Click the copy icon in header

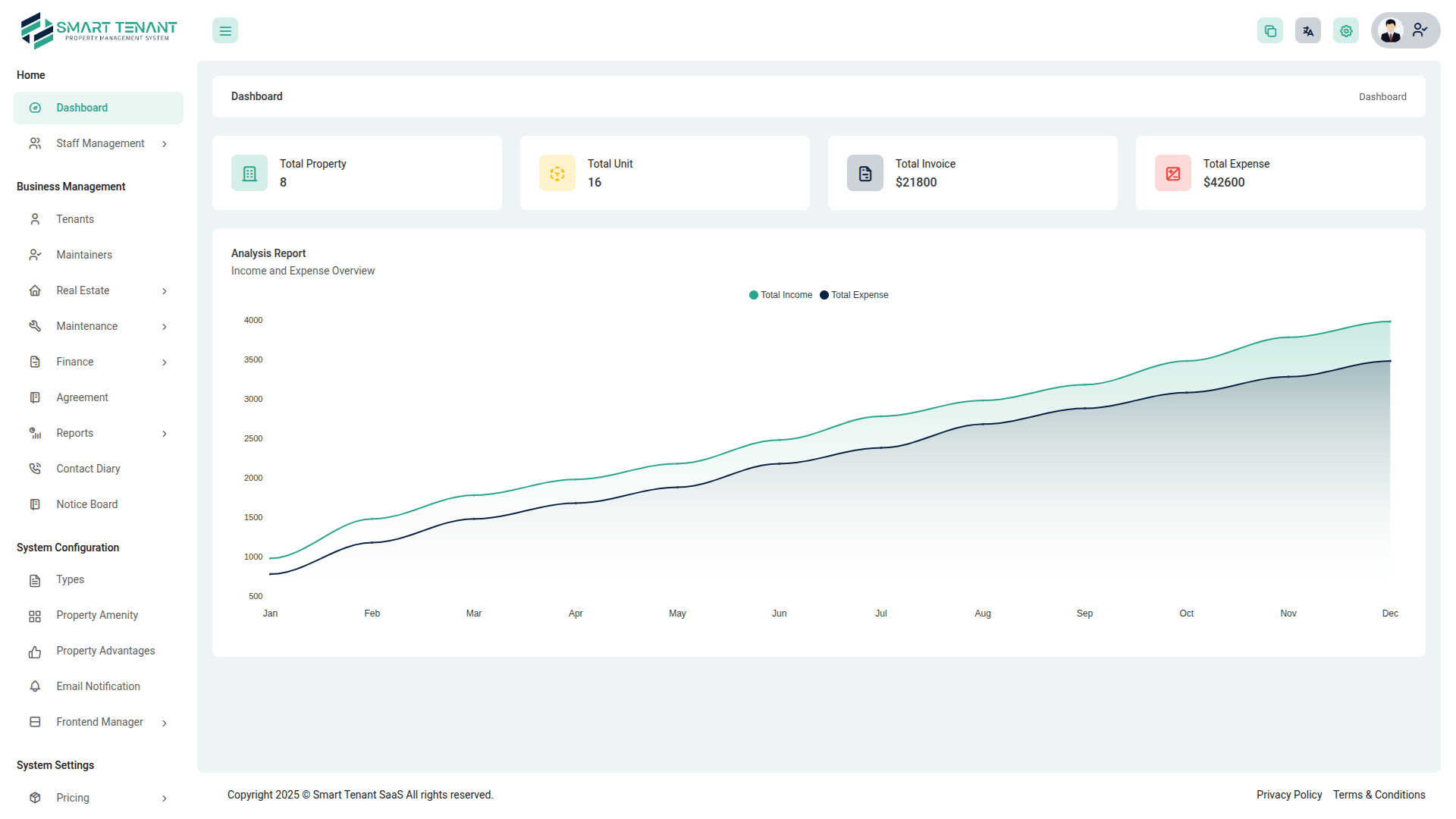coord(1270,31)
